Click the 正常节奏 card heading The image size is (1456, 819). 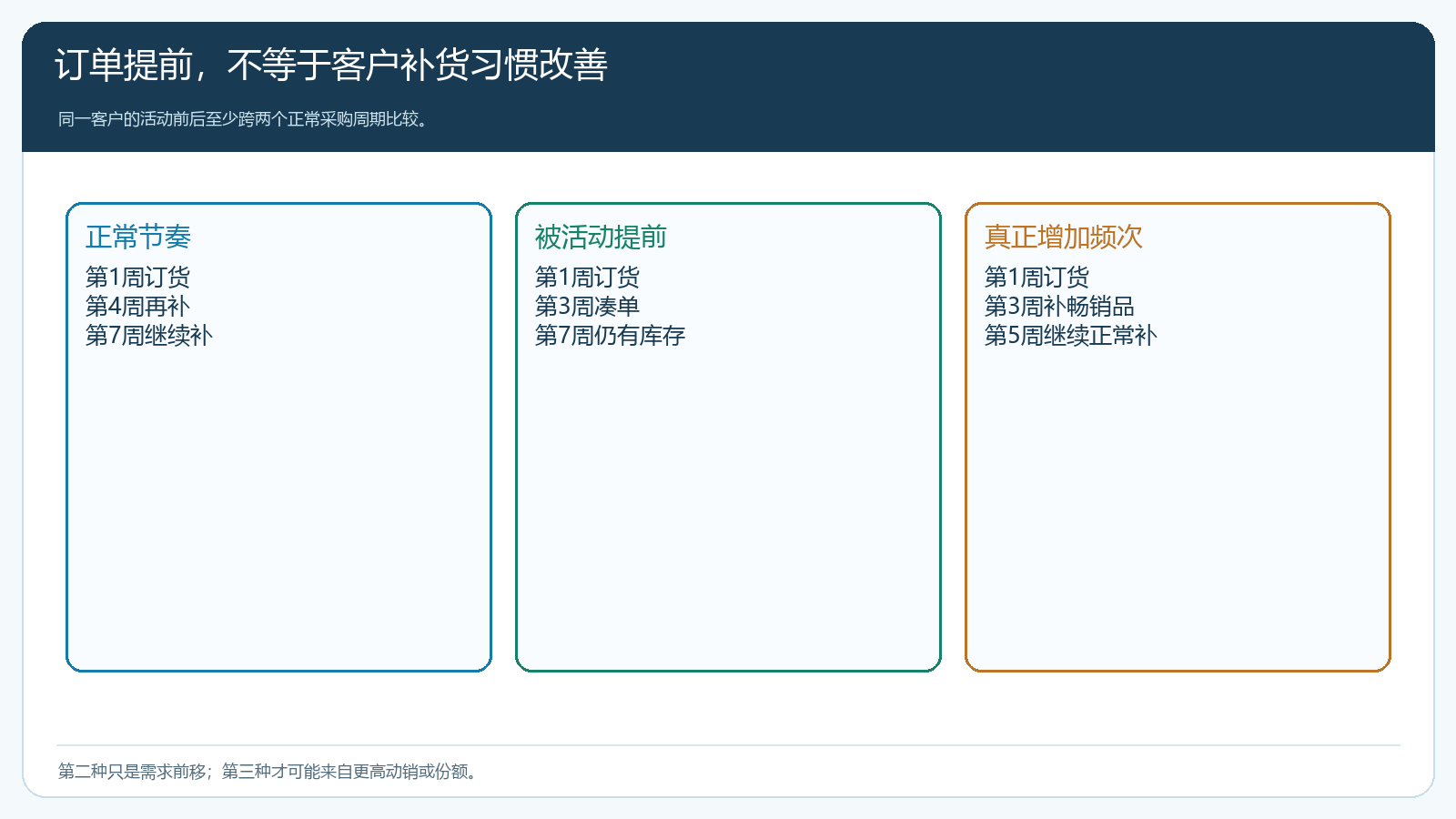coord(138,238)
